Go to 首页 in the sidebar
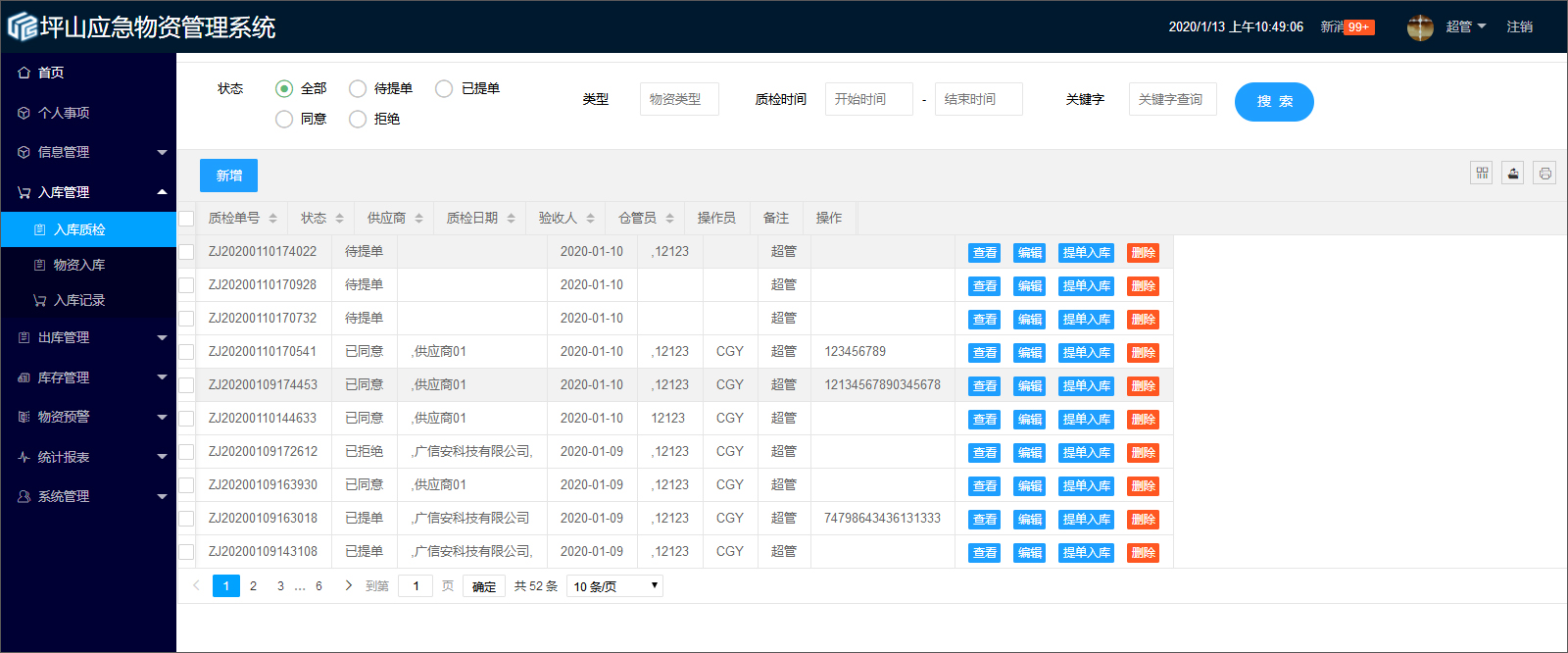This screenshot has height=653, width=1568. (88, 73)
